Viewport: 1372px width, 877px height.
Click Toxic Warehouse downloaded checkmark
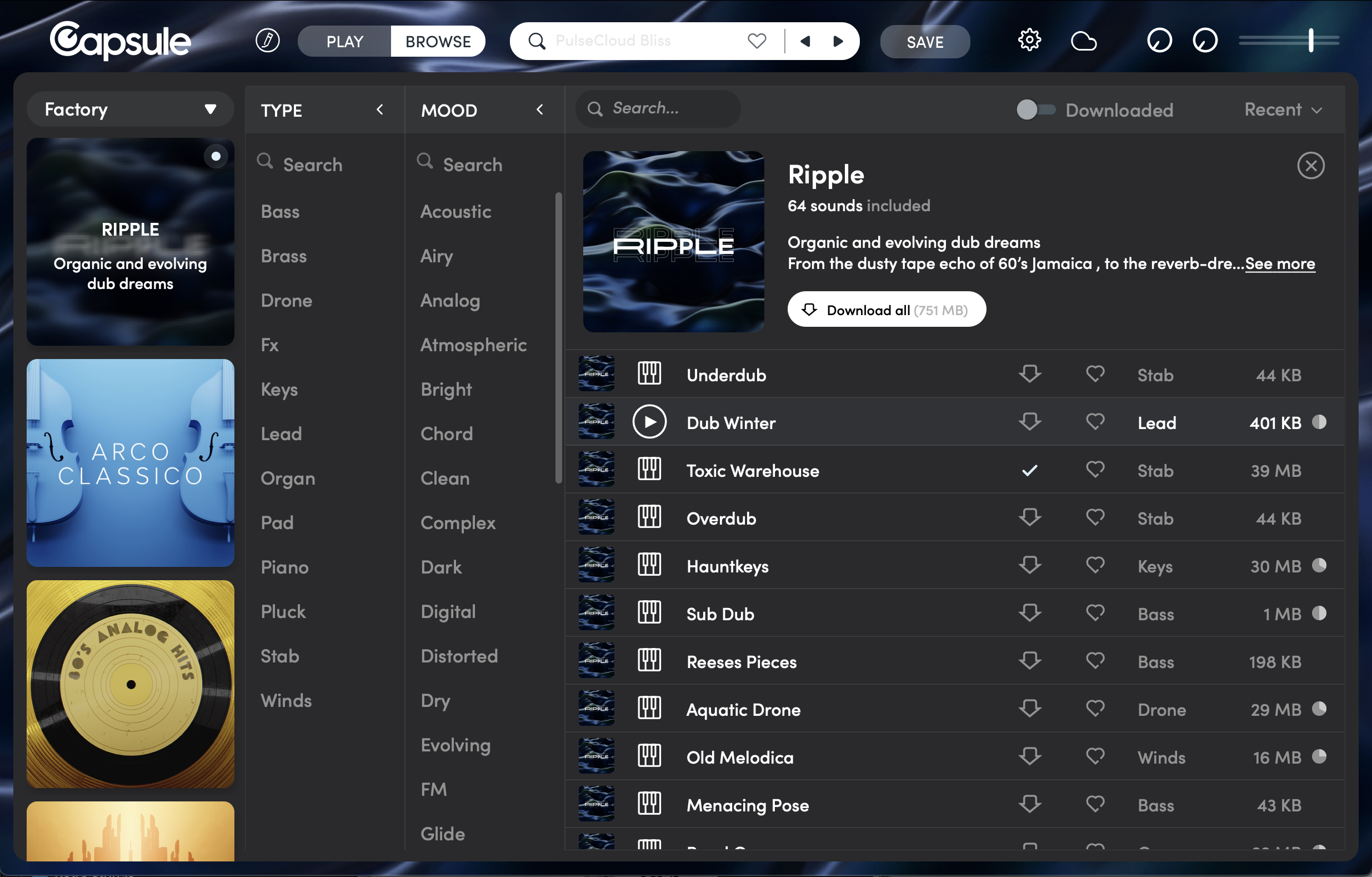[x=1030, y=470]
